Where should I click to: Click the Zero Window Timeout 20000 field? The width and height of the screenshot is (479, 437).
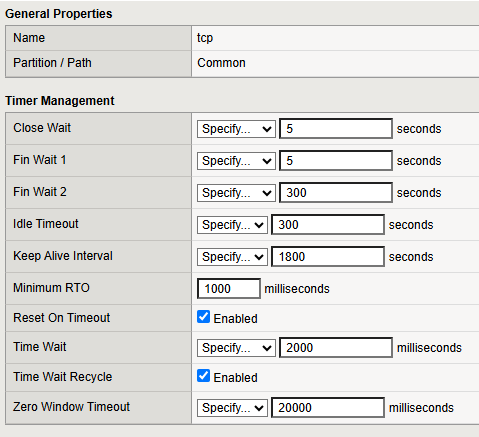[x=328, y=408]
